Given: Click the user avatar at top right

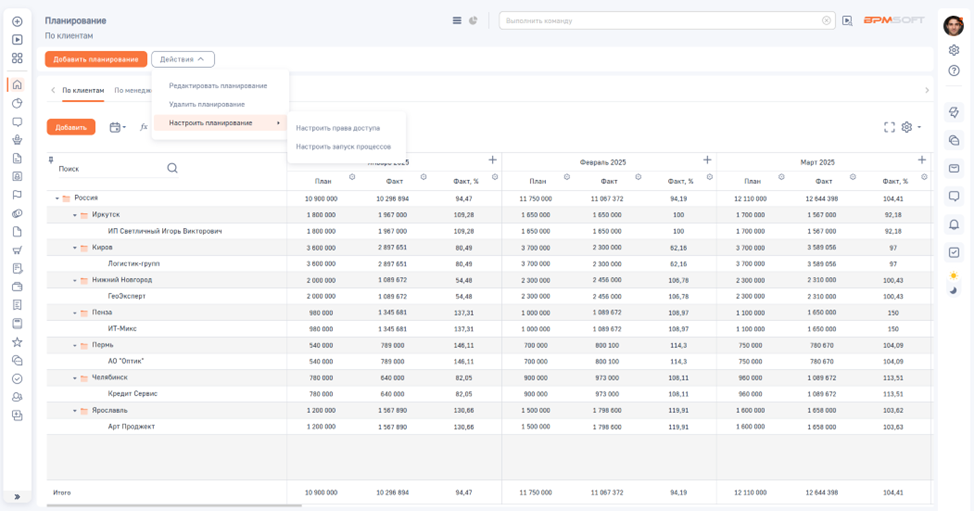Looking at the screenshot, I should (953, 26).
